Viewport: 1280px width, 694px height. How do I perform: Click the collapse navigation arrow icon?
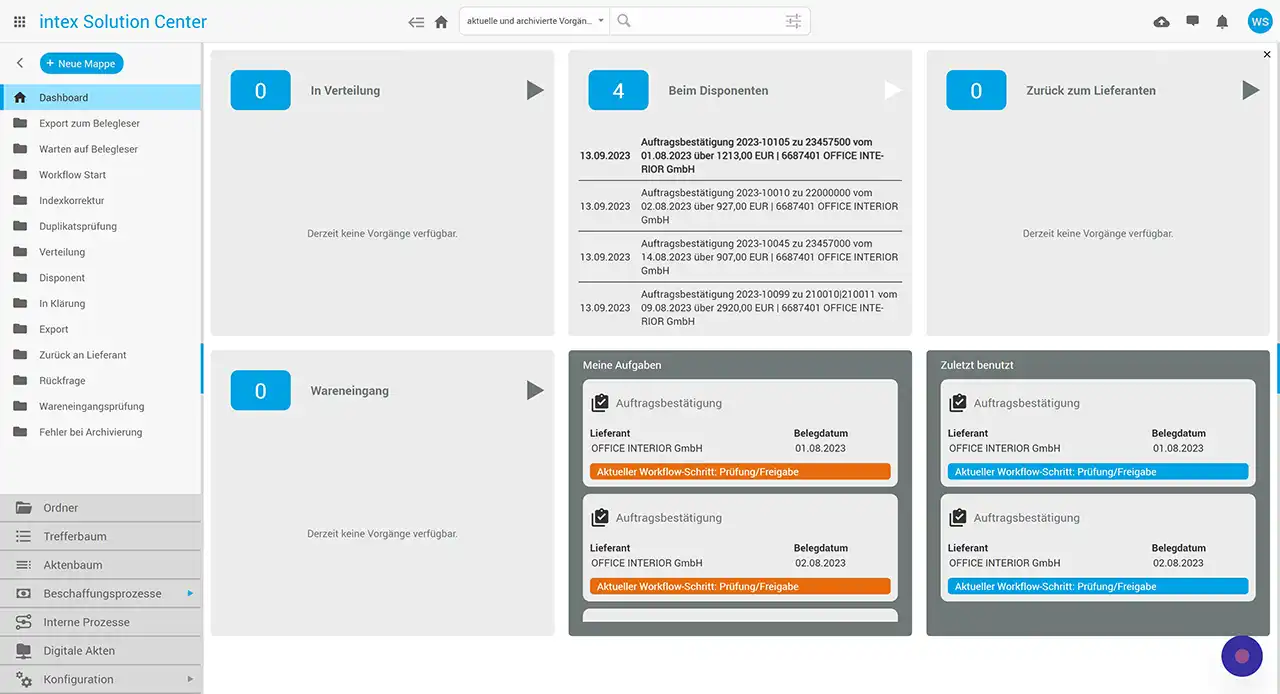point(416,22)
